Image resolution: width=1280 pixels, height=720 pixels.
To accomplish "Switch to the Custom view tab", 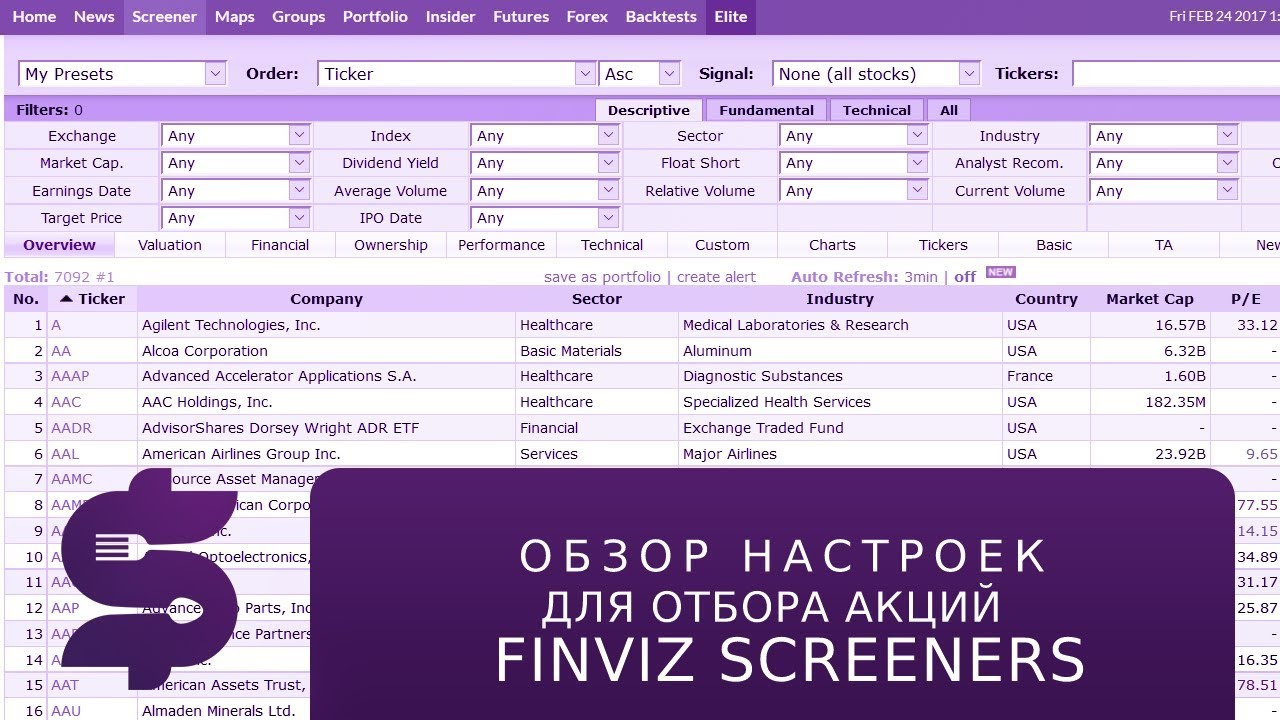I will click(722, 245).
